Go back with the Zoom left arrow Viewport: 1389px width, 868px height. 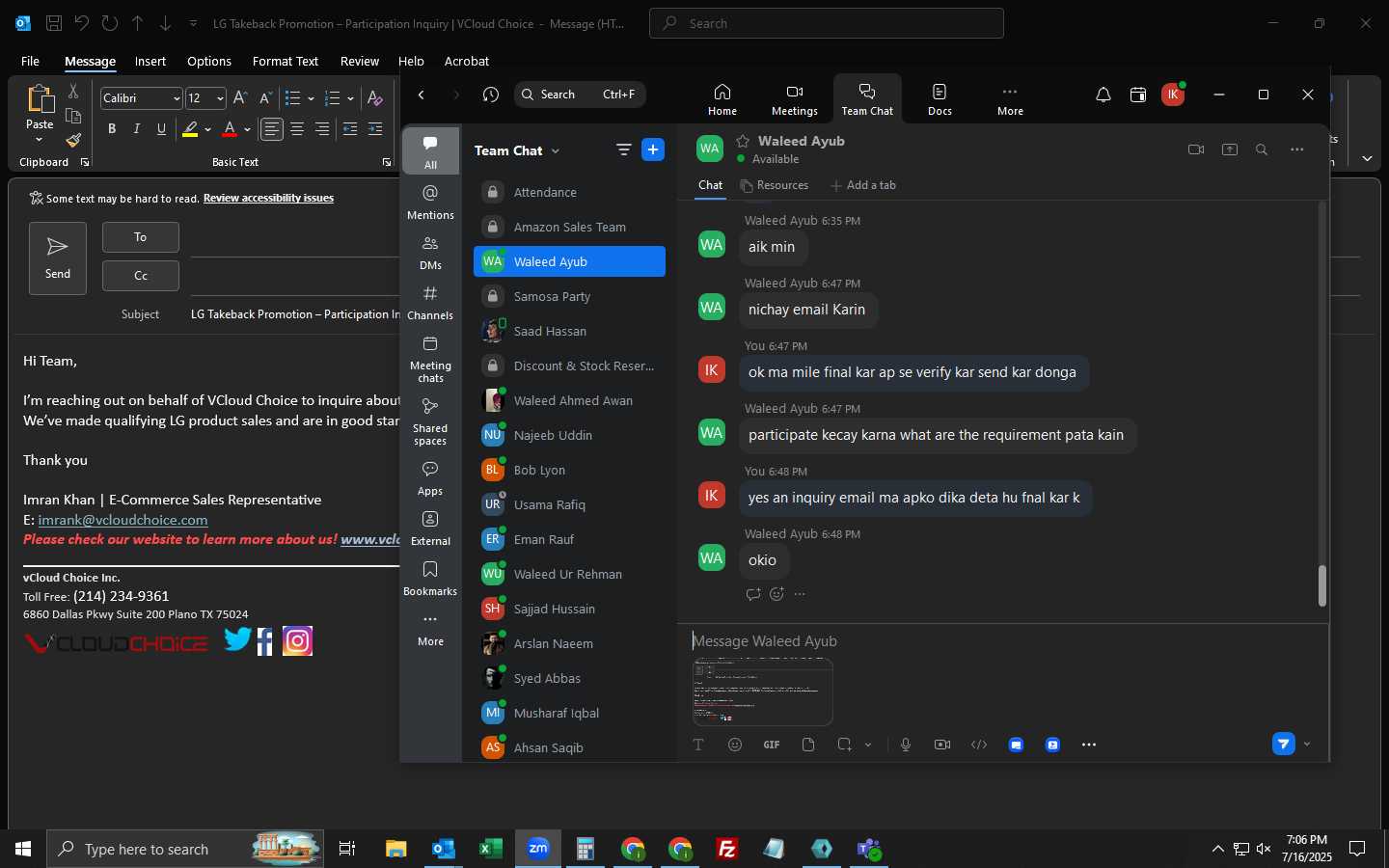[422, 95]
